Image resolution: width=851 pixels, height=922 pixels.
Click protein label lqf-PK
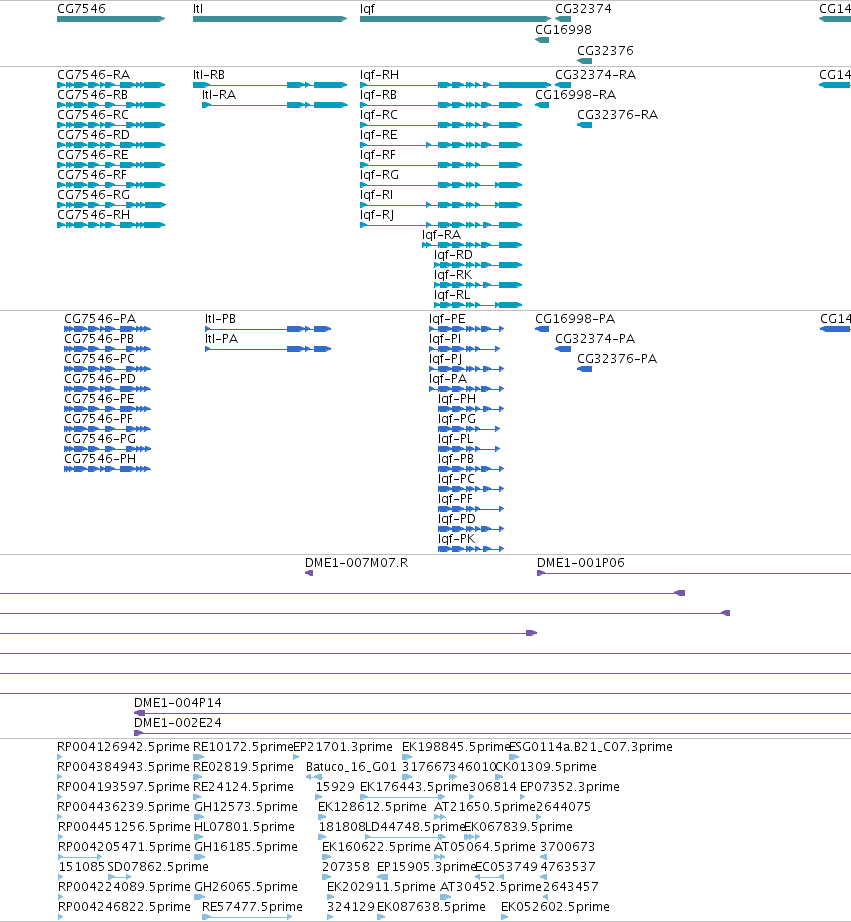(x=456, y=539)
